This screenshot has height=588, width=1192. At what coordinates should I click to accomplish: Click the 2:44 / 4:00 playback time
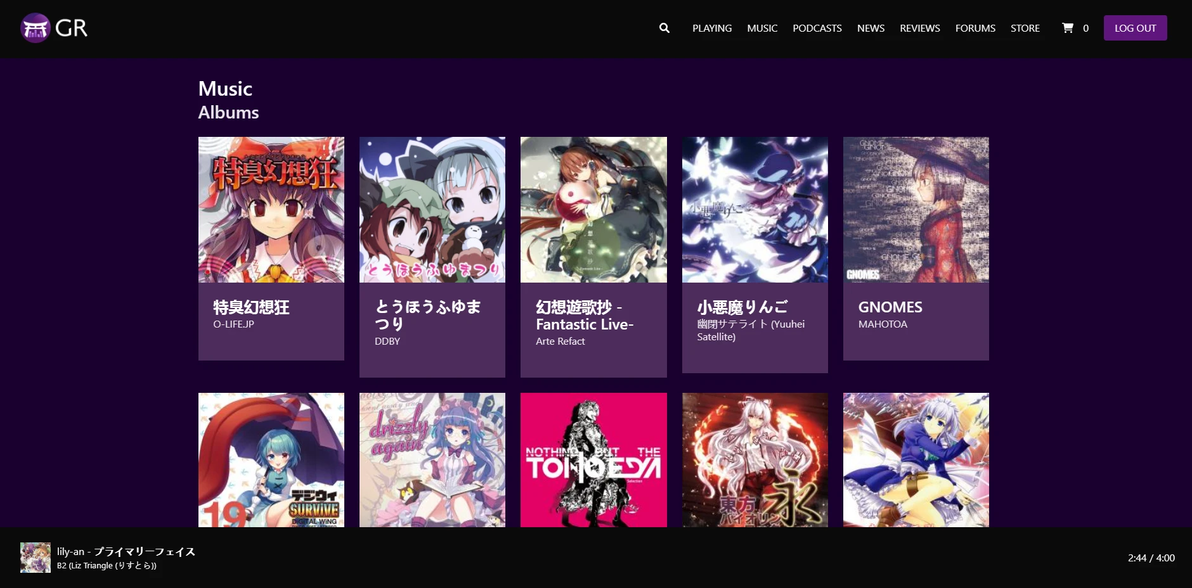coord(1151,558)
